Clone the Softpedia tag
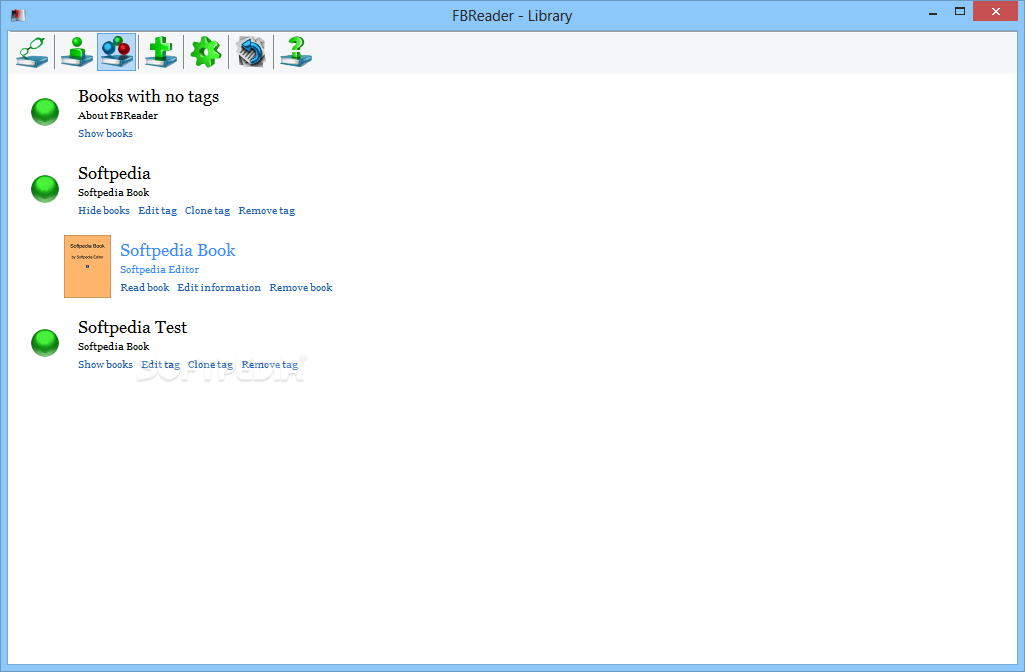 click(x=207, y=210)
